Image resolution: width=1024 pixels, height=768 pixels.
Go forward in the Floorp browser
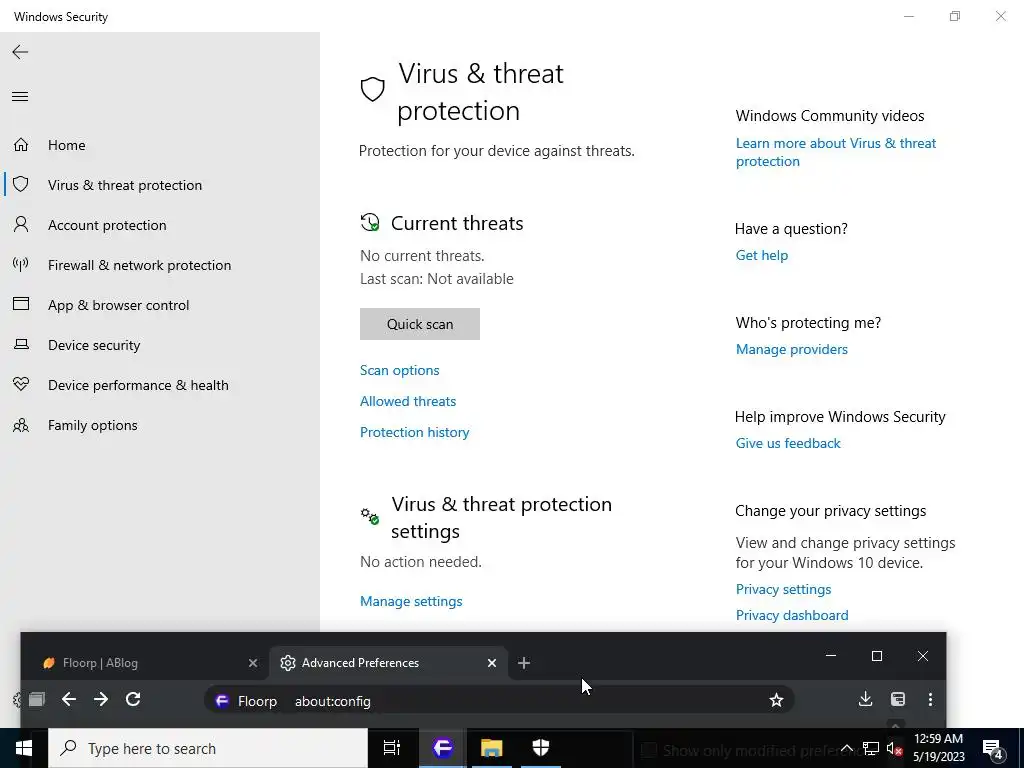(101, 699)
